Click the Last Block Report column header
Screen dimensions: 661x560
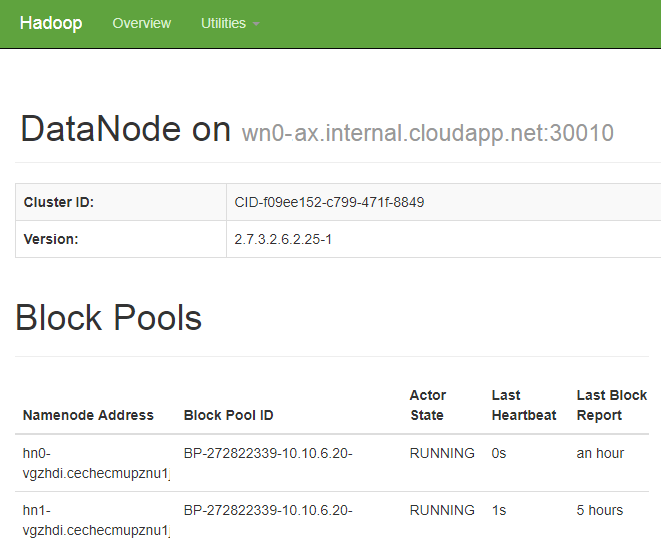pyautogui.click(x=612, y=405)
